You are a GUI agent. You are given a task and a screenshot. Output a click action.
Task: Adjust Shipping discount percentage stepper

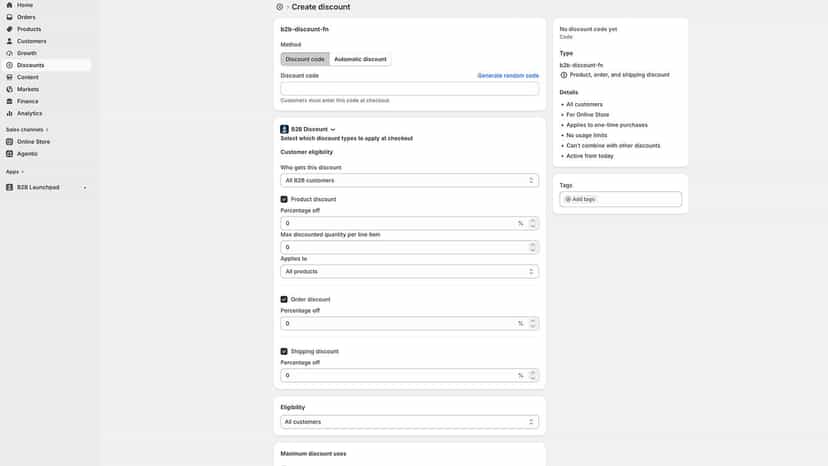(x=532, y=375)
